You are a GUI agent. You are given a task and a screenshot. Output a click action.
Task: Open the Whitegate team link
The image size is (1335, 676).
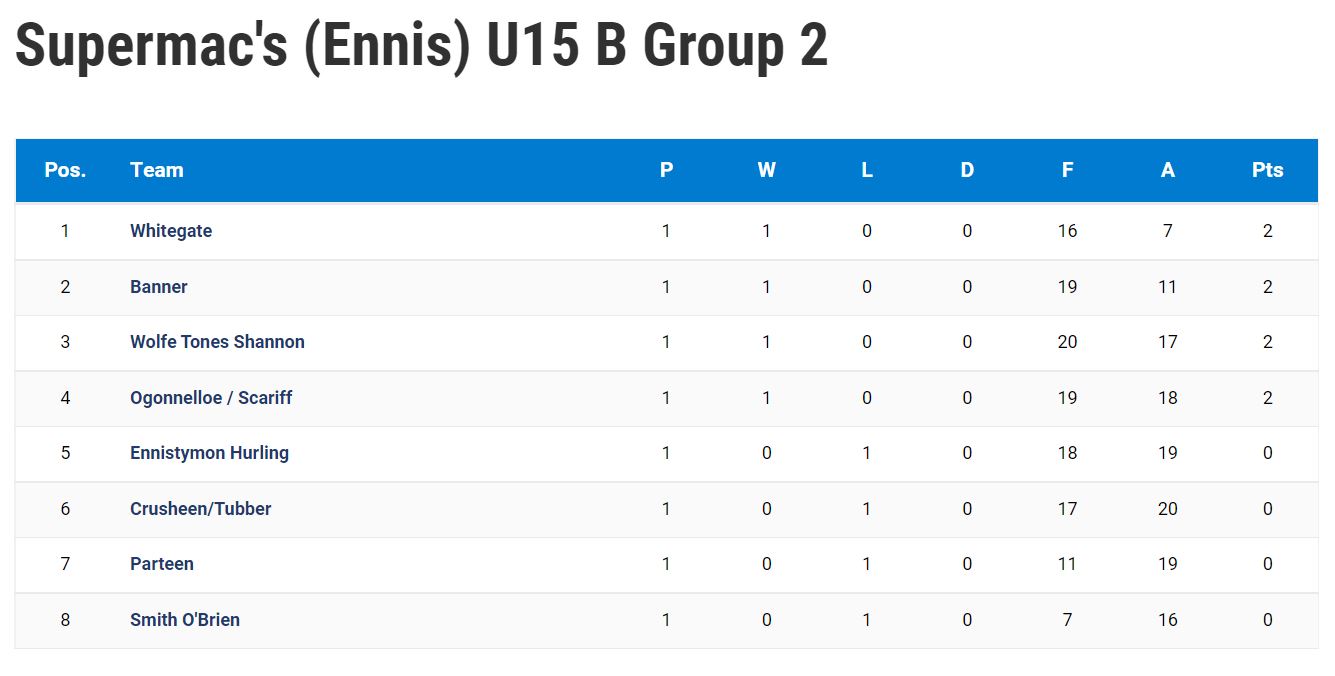(x=171, y=231)
